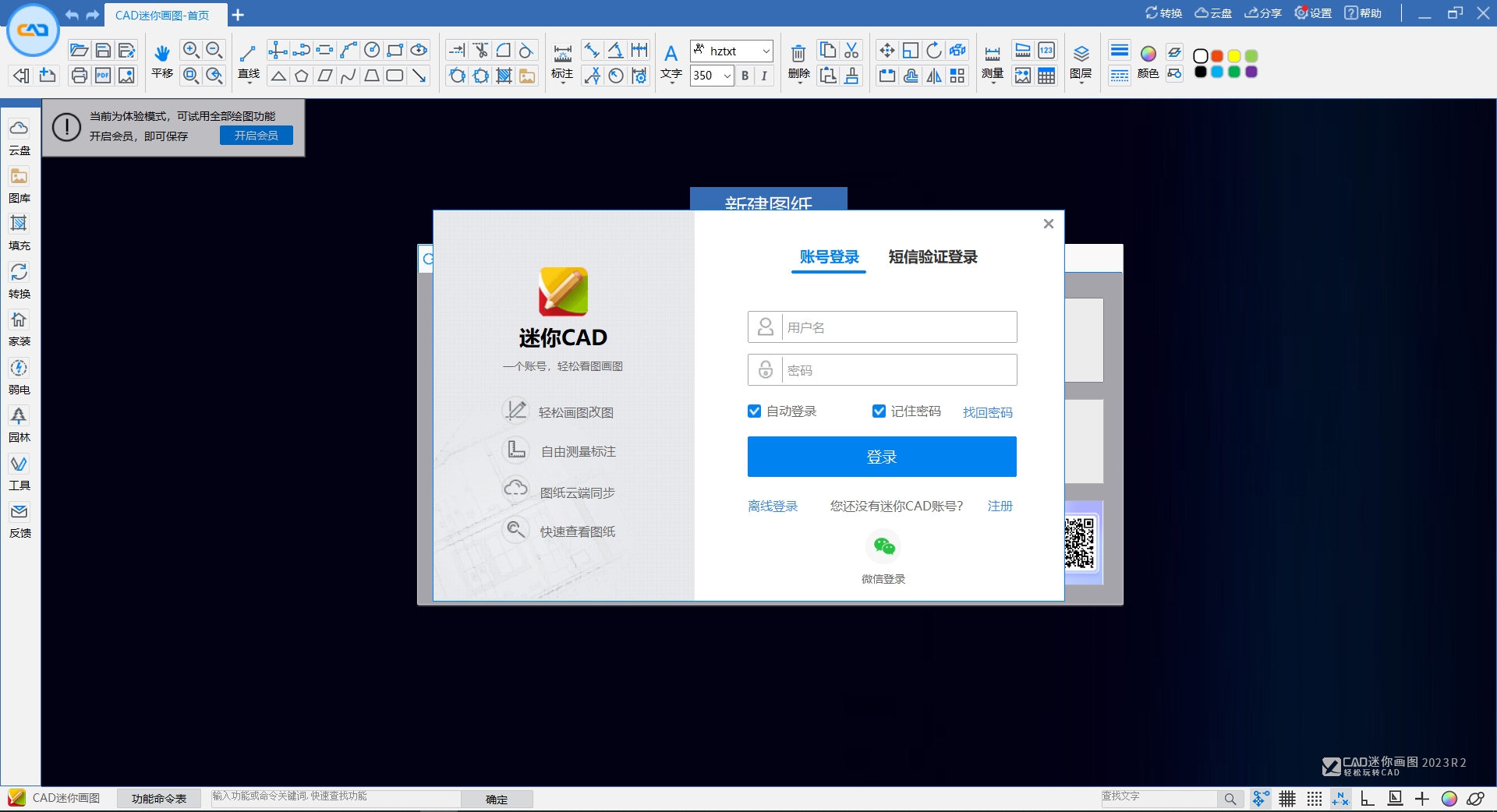Click the search magnifier next to 查找文字
This screenshot has height=812, width=1497.
coord(1230,799)
